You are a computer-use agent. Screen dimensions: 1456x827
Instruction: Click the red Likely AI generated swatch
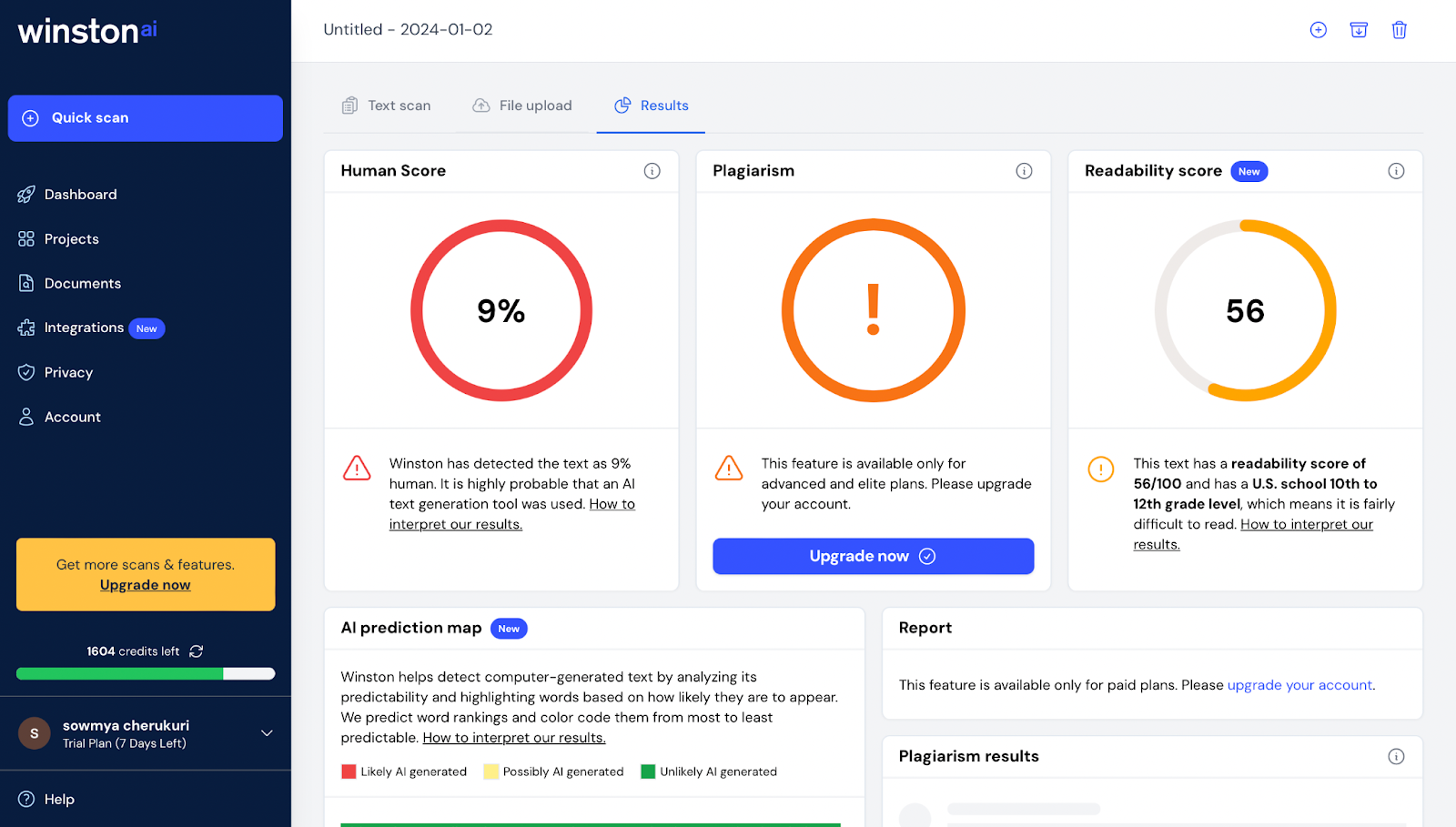[x=349, y=772]
